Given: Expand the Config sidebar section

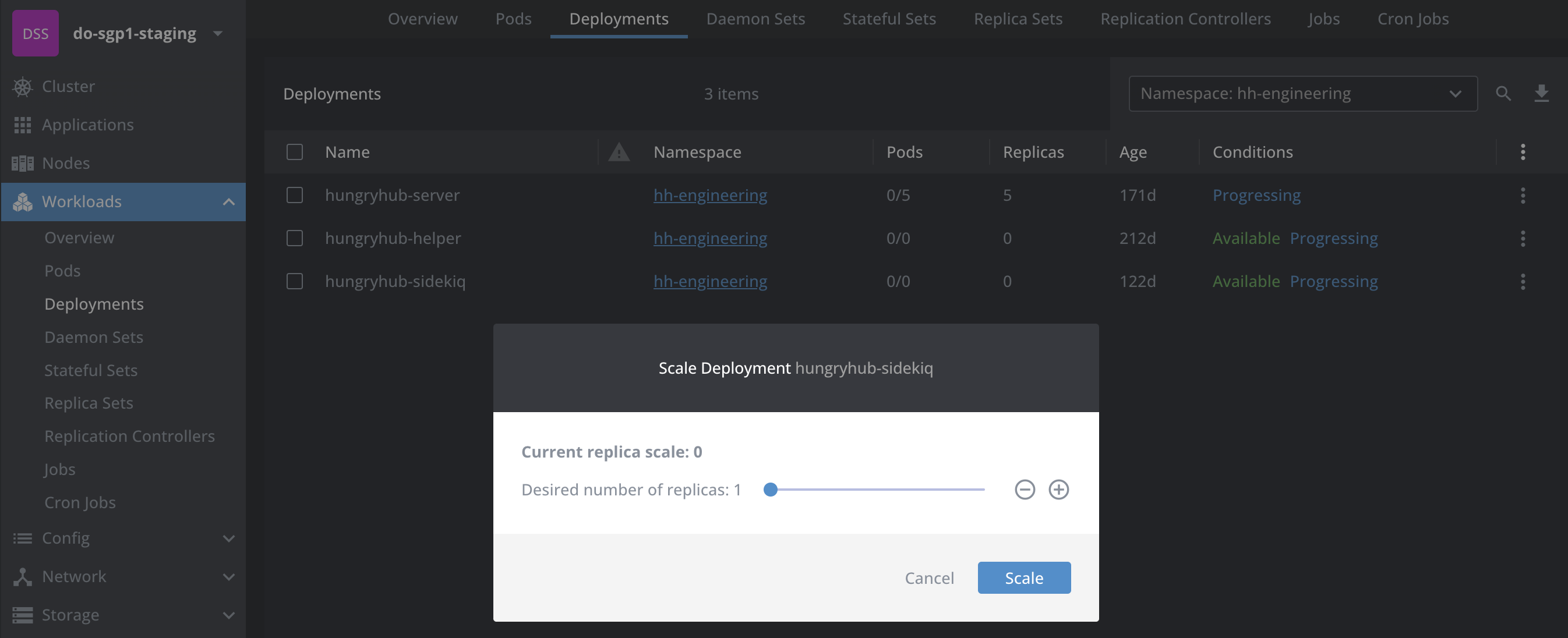Looking at the screenshot, I should (x=228, y=538).
